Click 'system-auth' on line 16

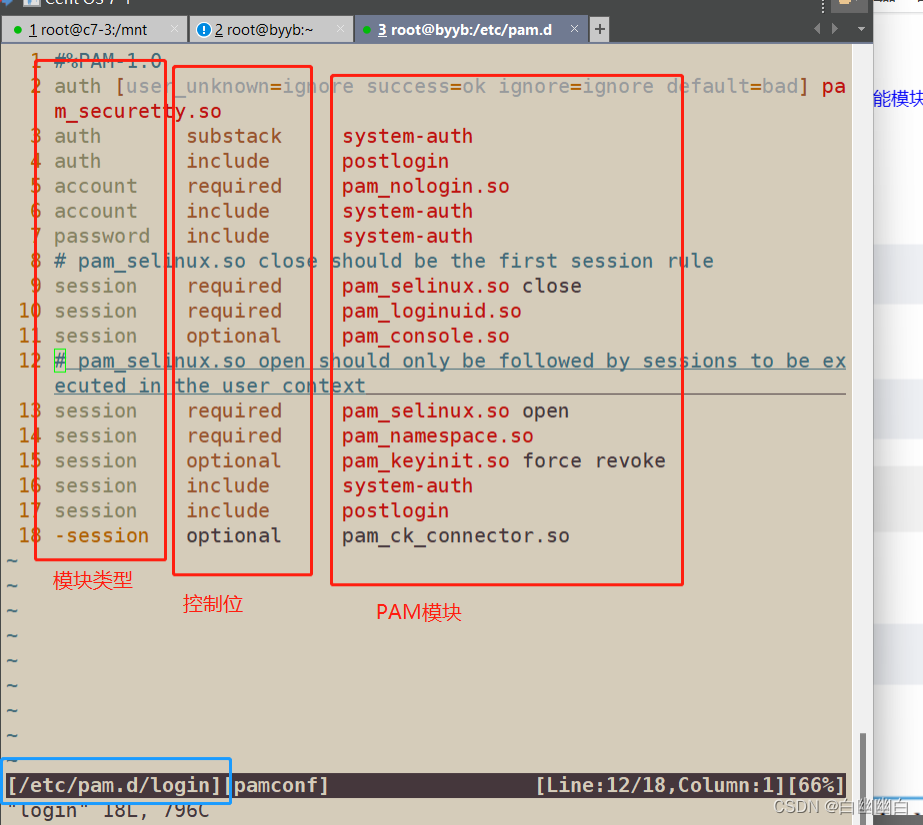point(407,485)
